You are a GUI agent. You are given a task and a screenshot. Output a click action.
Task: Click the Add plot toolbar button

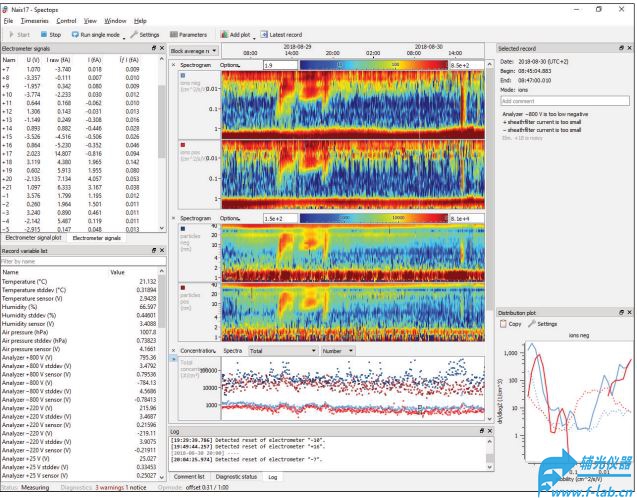click(x=238, y=34)
